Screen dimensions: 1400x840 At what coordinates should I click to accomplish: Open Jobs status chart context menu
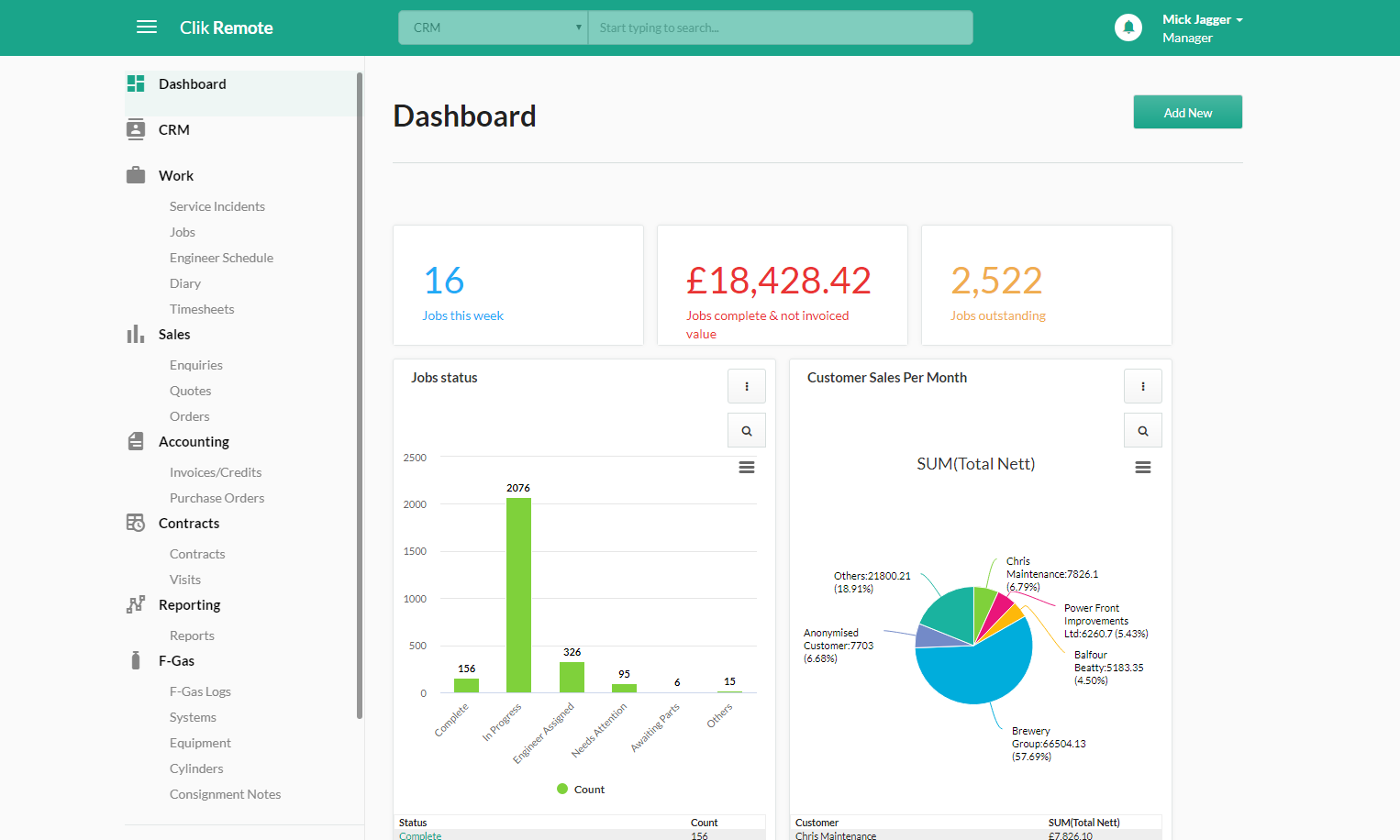click(747, 468)
